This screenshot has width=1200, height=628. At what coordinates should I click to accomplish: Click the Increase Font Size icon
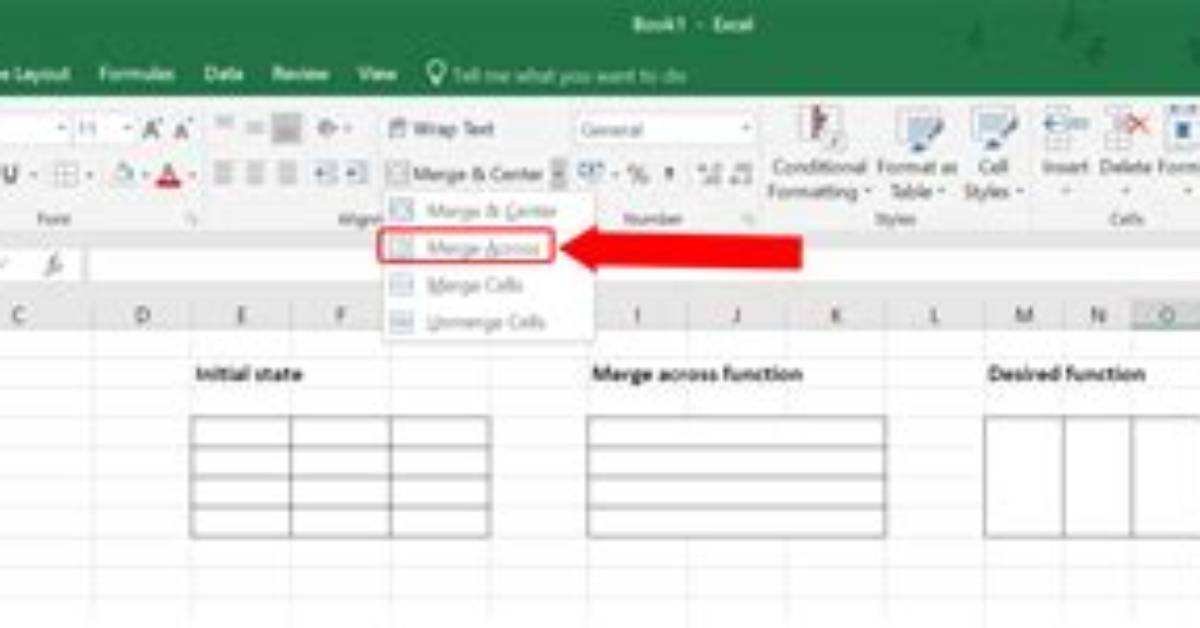pyautogui.click(x=152, y=128)
